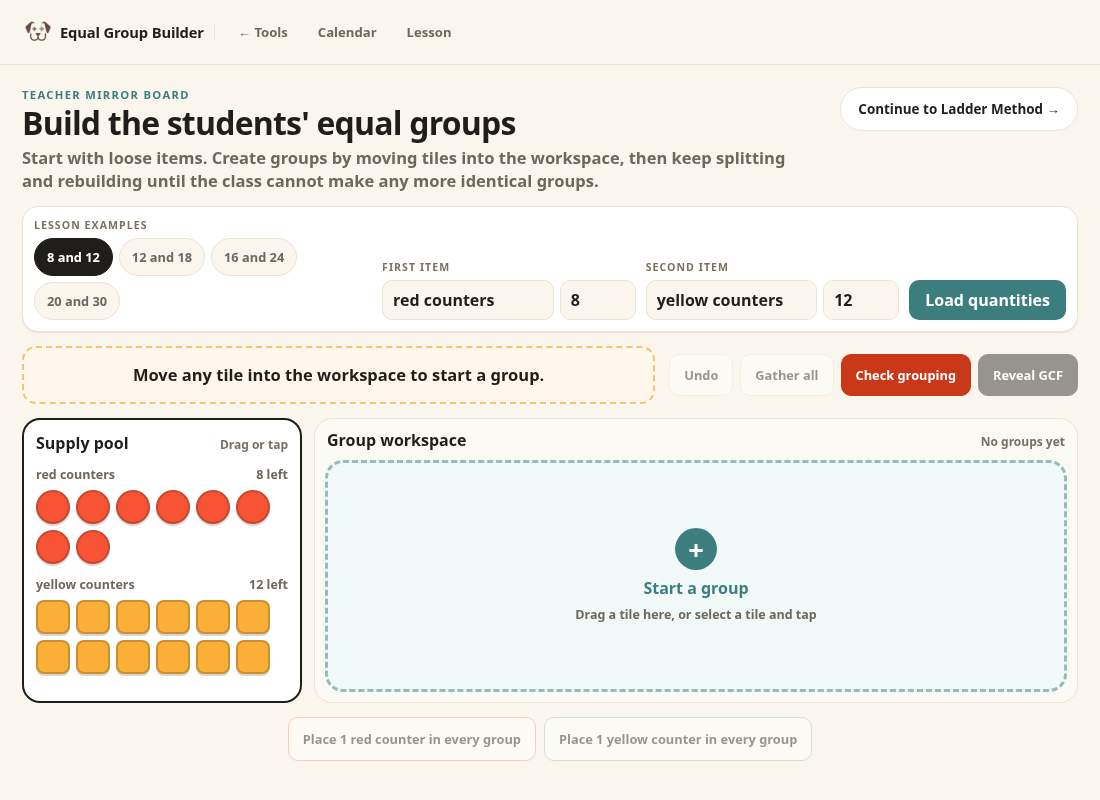Place 1 red counter in every group

coord(412,739)
